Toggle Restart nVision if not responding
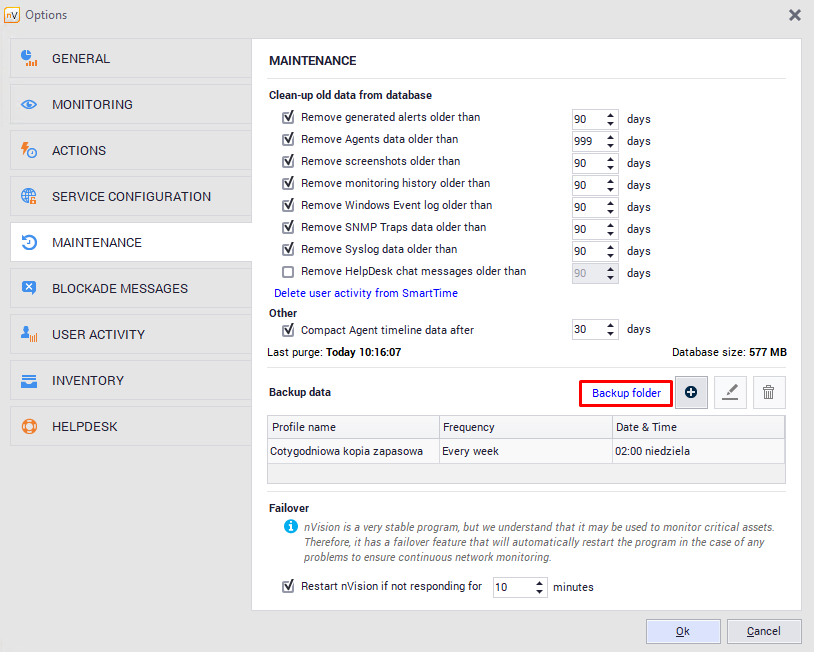 [288, 586]
